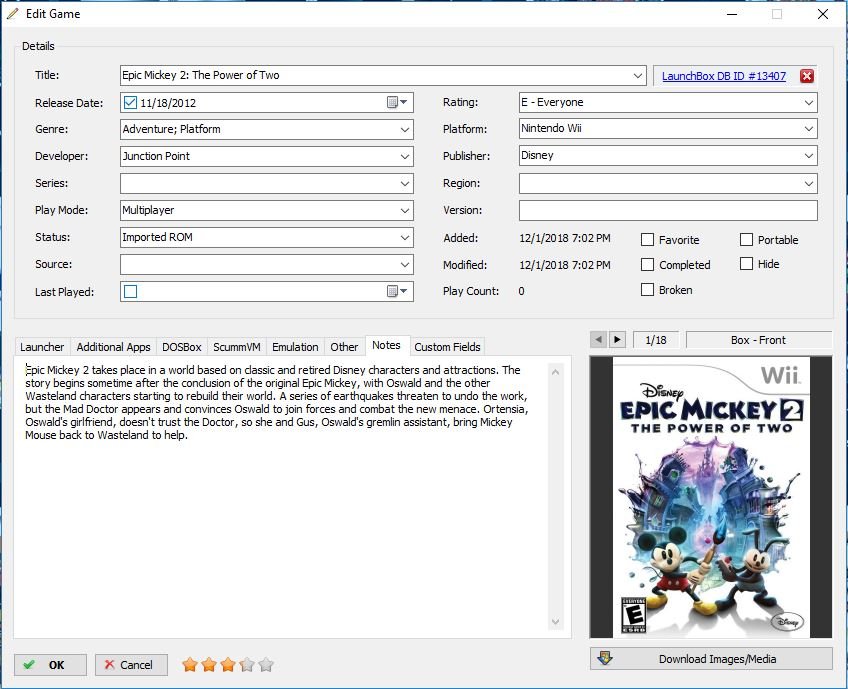Expand the Series dropdown
The height and width of the screenshot is (689, 848).
click(405, 184)
